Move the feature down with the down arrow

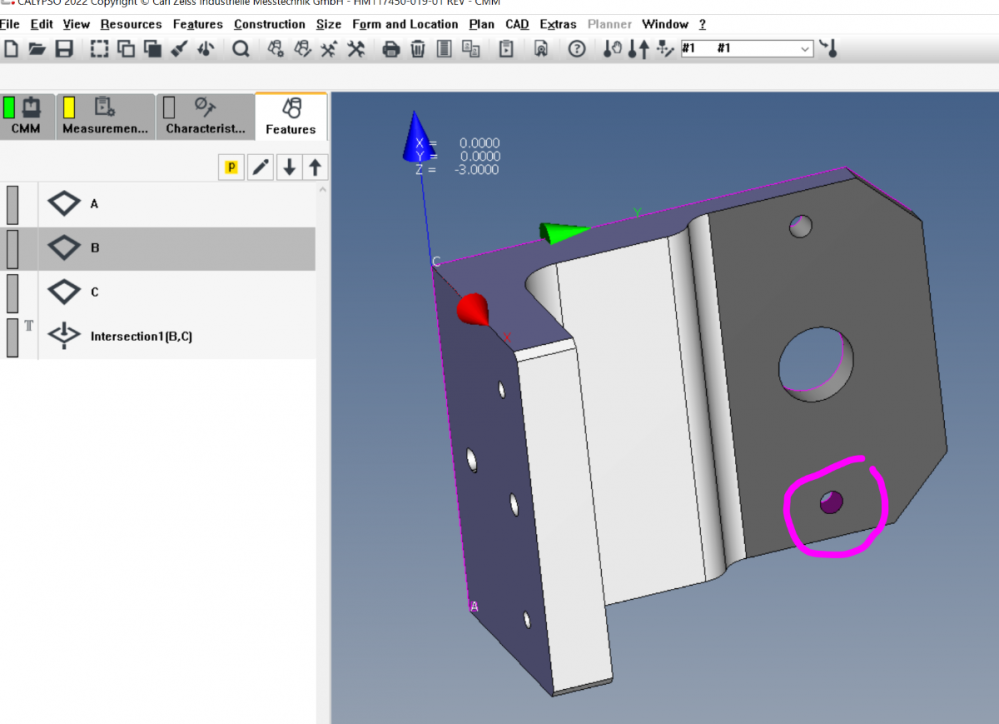(x=289, y=167)
